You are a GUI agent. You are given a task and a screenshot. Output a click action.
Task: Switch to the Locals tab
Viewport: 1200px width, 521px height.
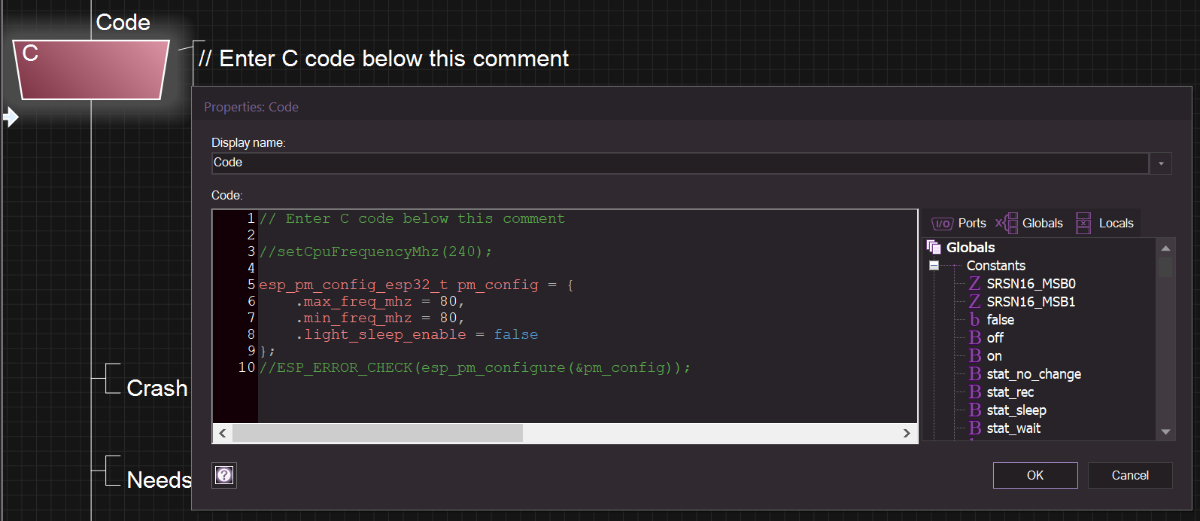(1104, 223)
